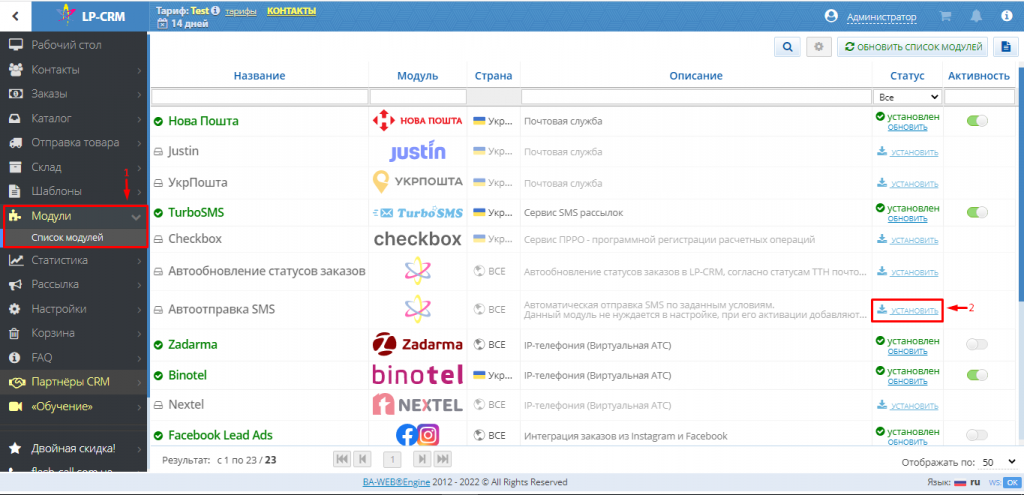The image size is (1024, 495).
Task: Enable Facebook Lead Ads activity switch
Action: [977, 435]
